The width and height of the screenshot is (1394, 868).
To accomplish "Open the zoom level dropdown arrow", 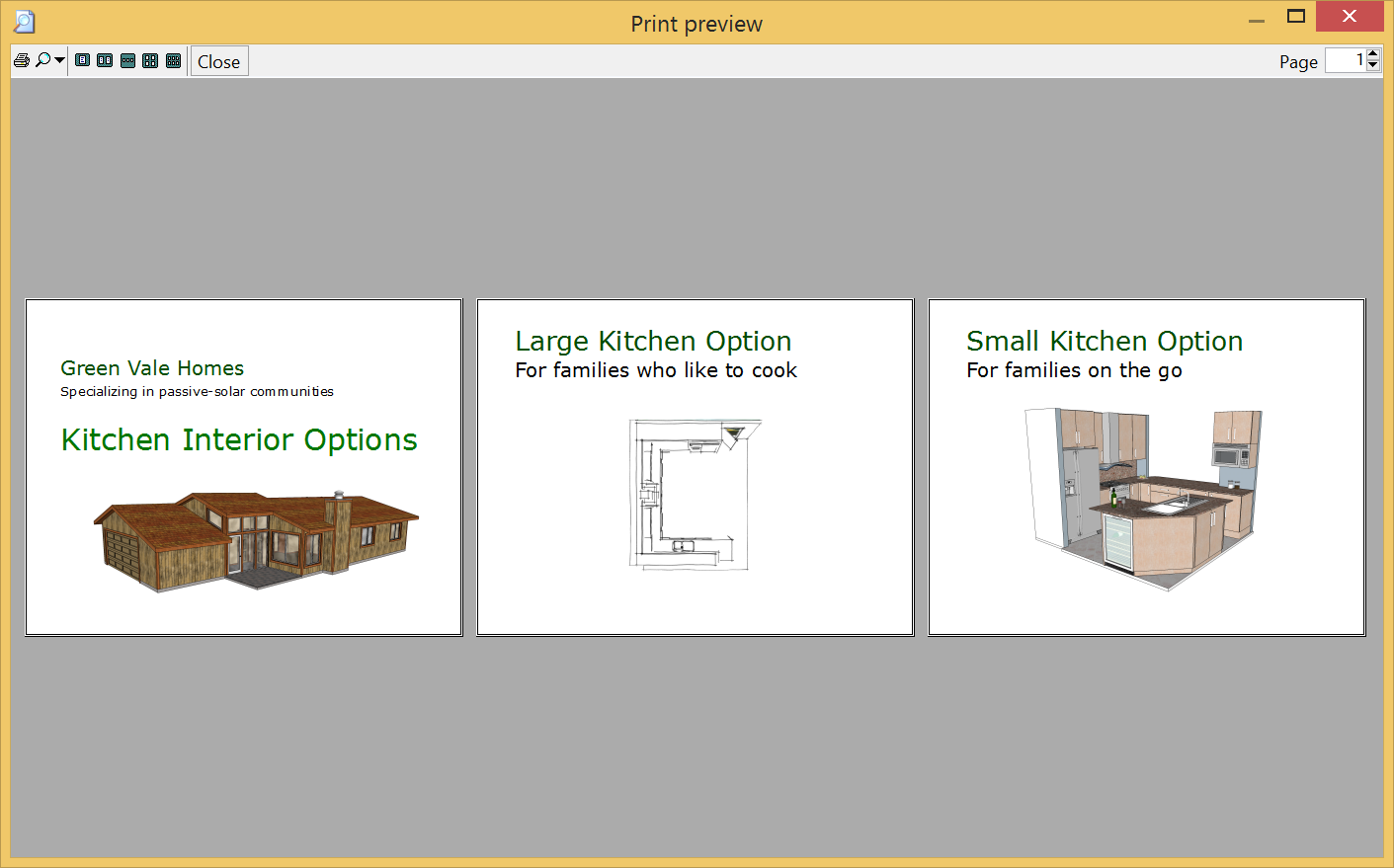I will [59, 60].
